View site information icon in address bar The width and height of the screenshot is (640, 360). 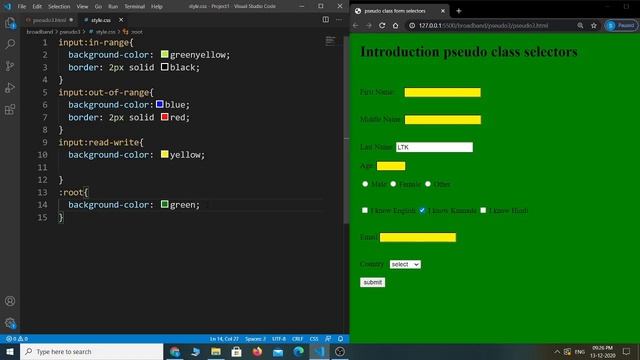click(412, 25)
